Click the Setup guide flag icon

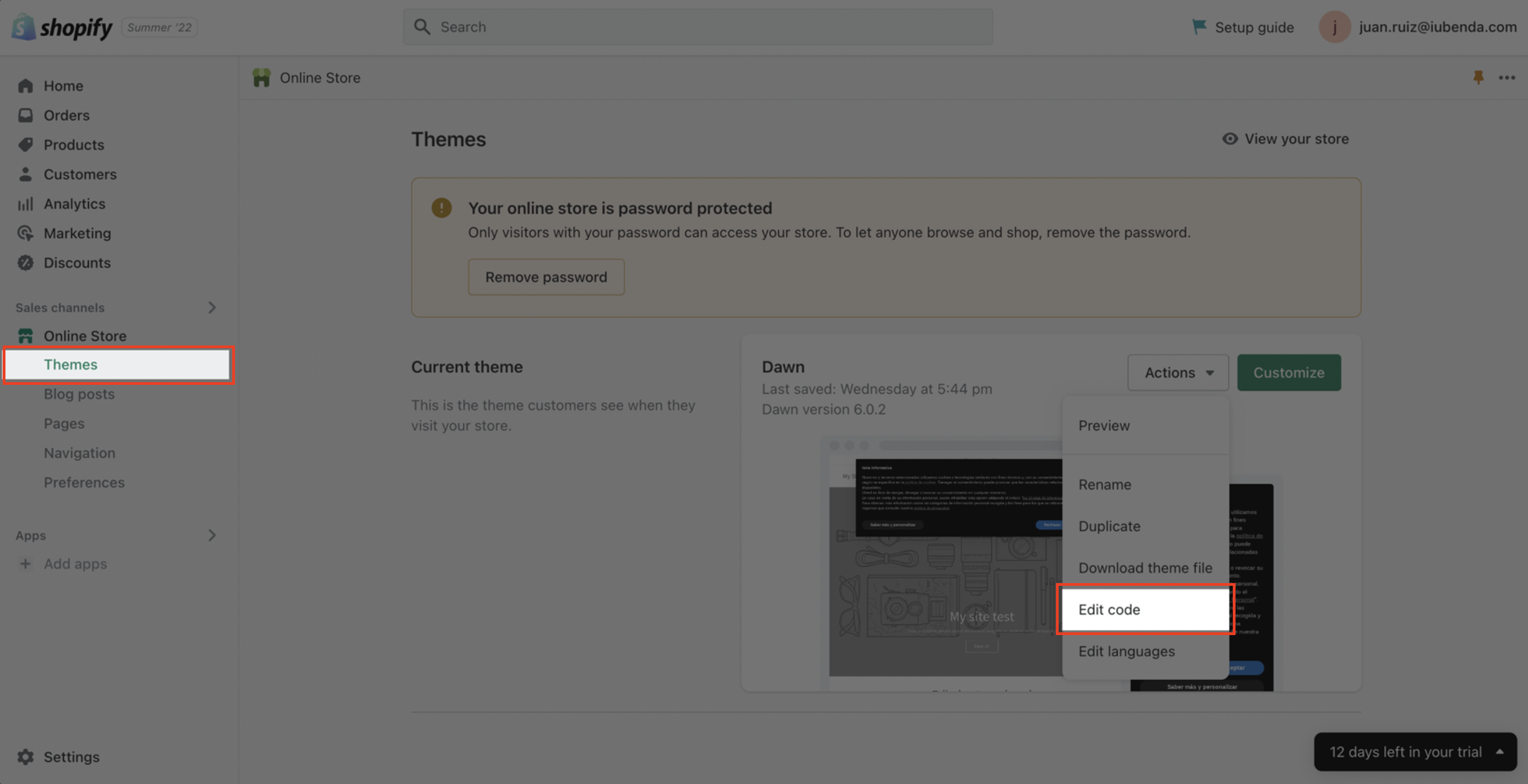tap(1199, 27)
